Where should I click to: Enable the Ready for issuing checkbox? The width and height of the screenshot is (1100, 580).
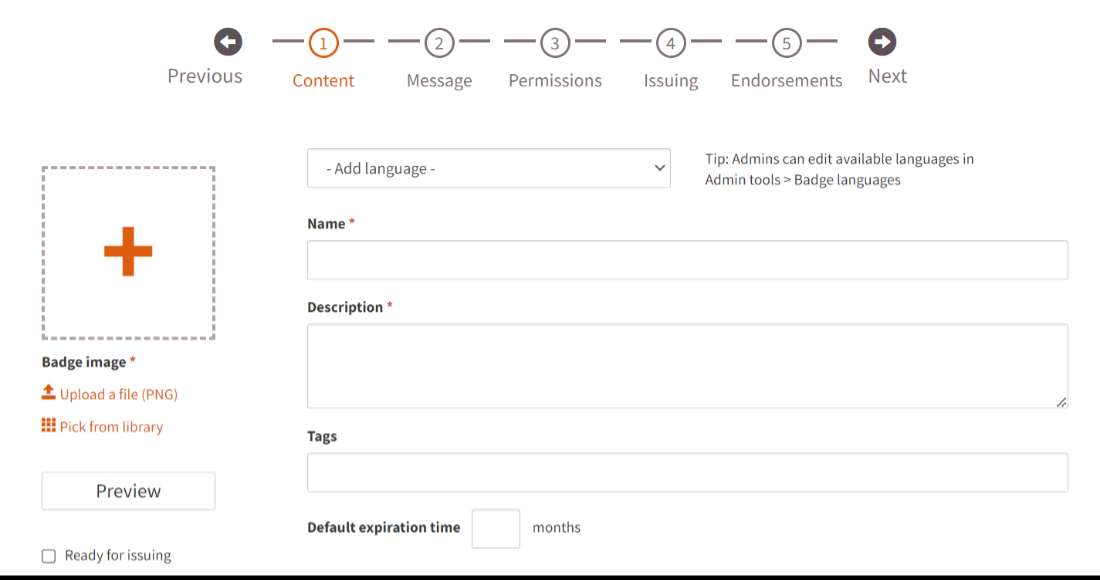[x=48, y=556]
